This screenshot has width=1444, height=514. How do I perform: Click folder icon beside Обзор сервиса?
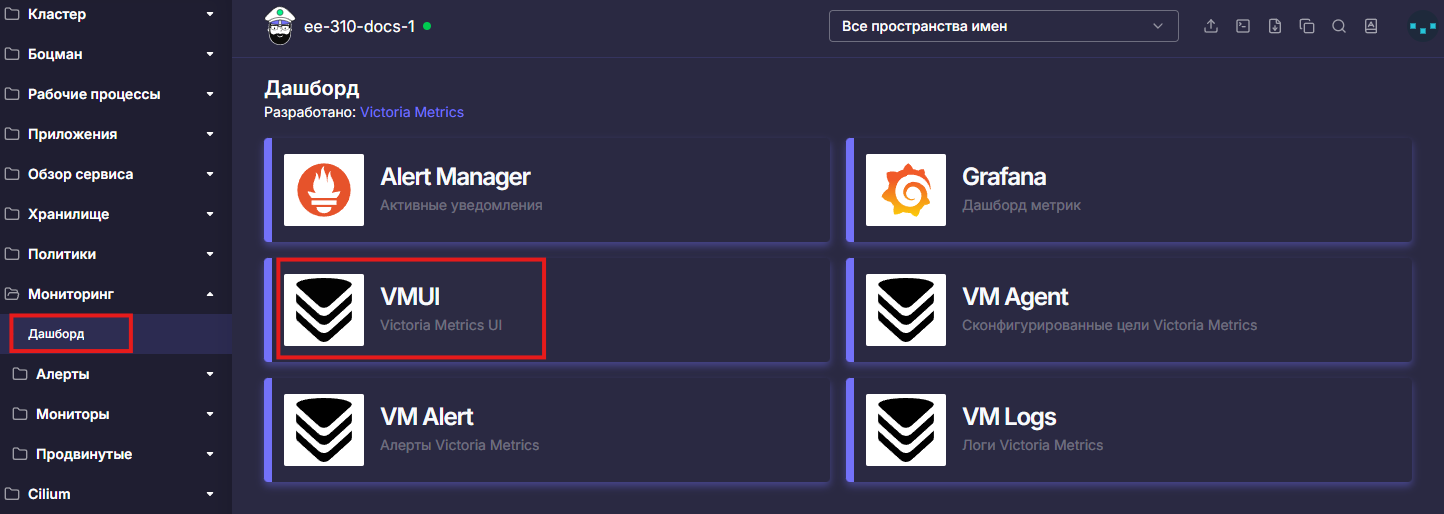(12, 174)
